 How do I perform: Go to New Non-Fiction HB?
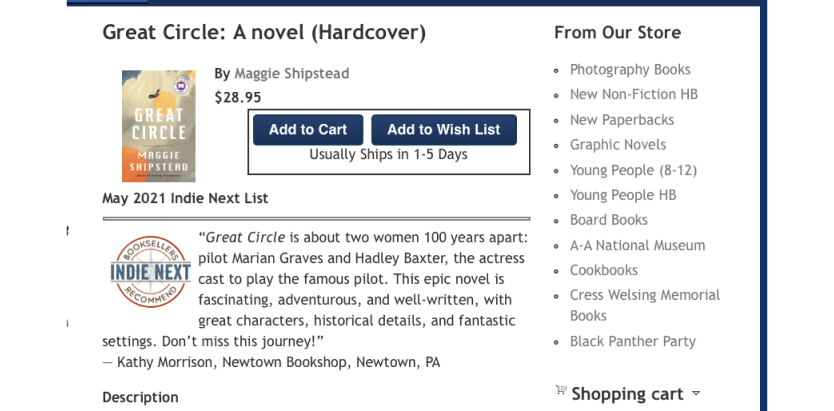coord(634,94)
